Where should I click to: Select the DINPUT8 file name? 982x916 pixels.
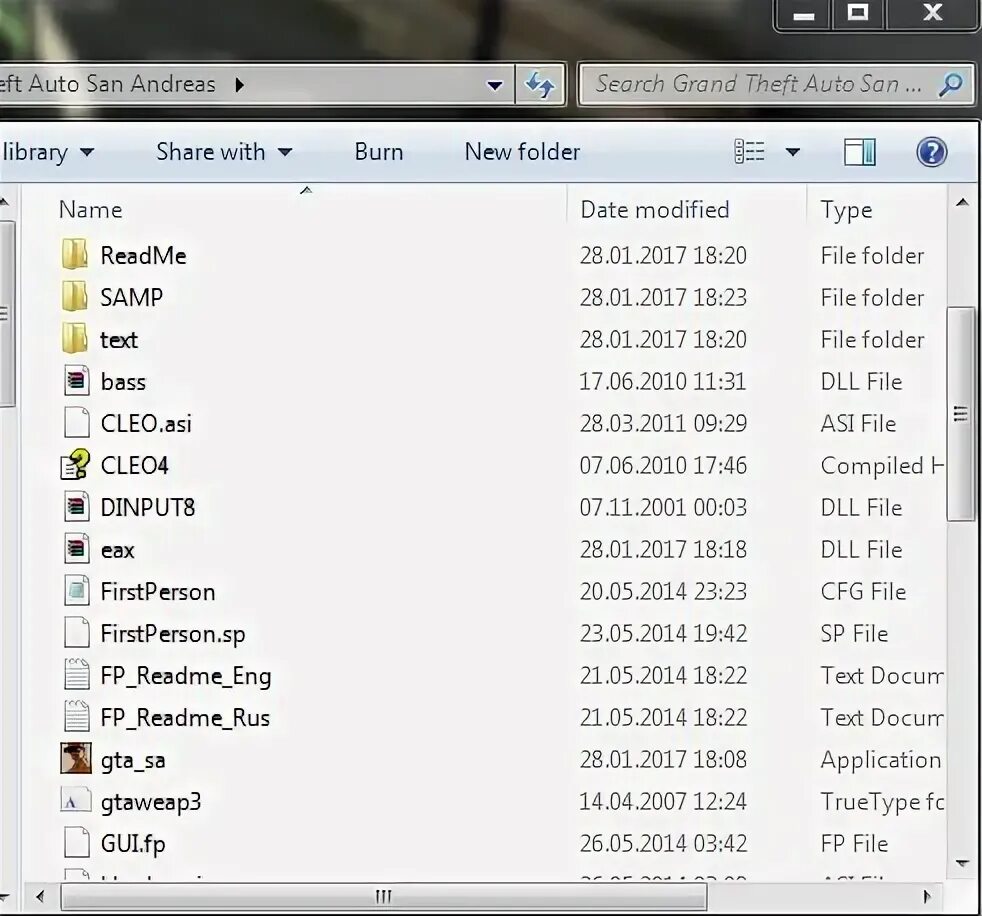[x=148, y=507]
